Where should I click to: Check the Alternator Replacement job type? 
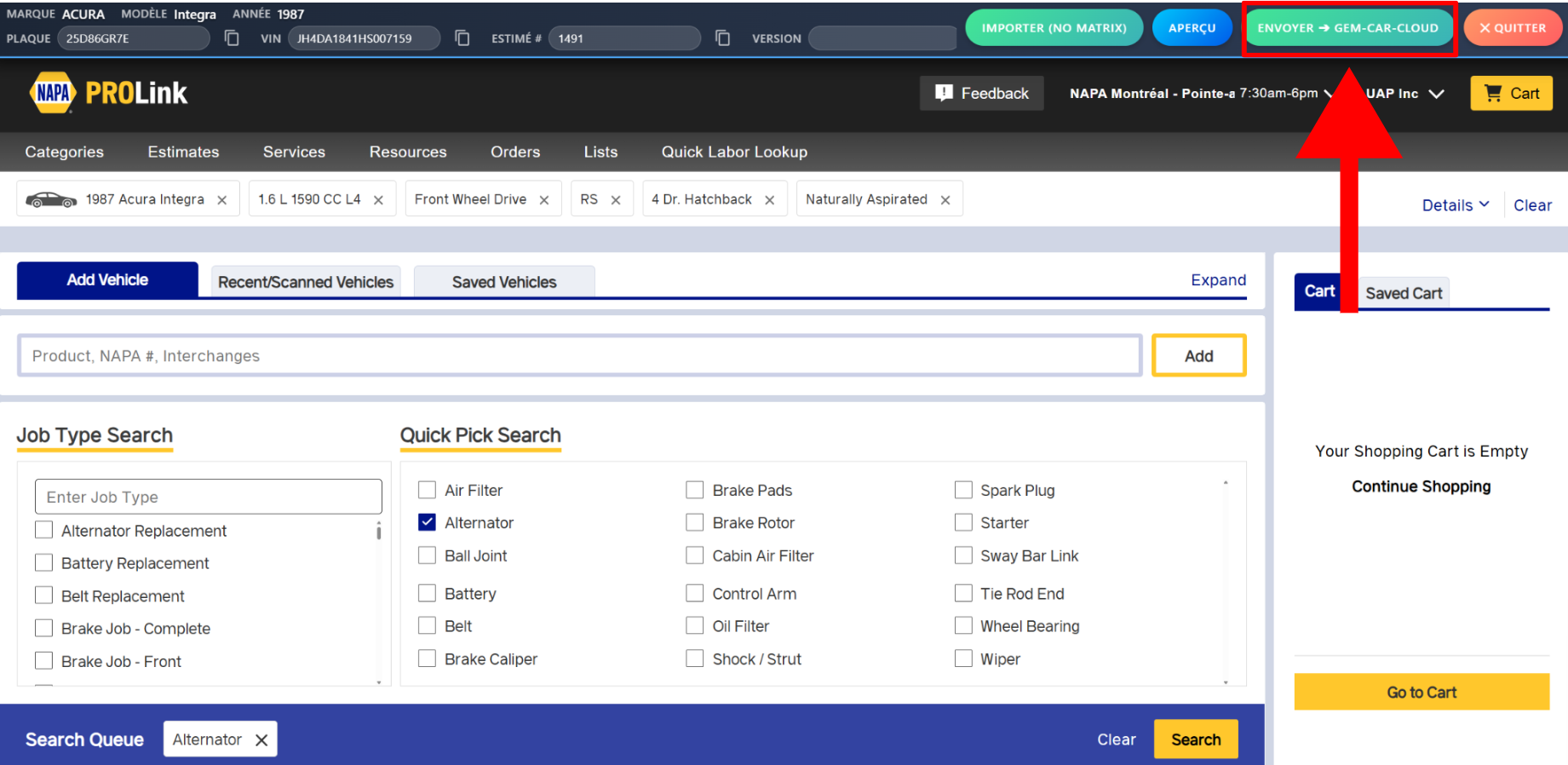point(43,530)
